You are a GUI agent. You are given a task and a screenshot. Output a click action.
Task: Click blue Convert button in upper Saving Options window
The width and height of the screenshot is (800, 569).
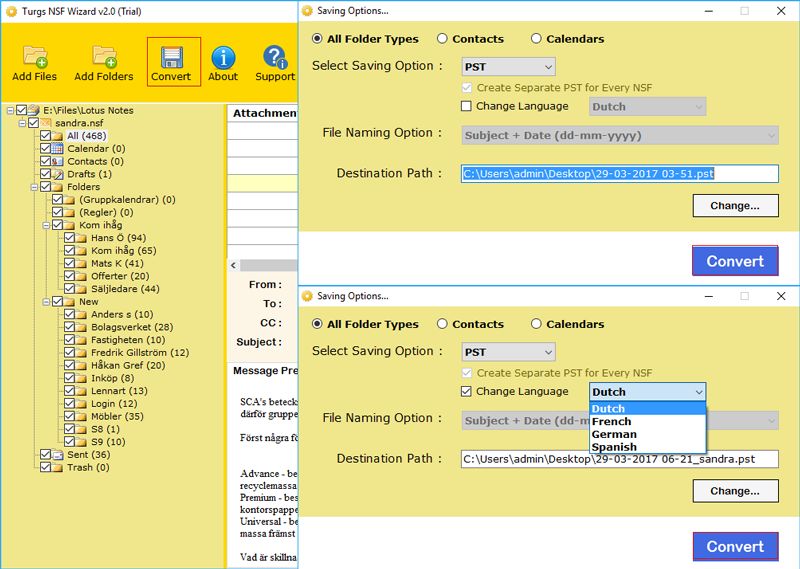coord(735,261)
